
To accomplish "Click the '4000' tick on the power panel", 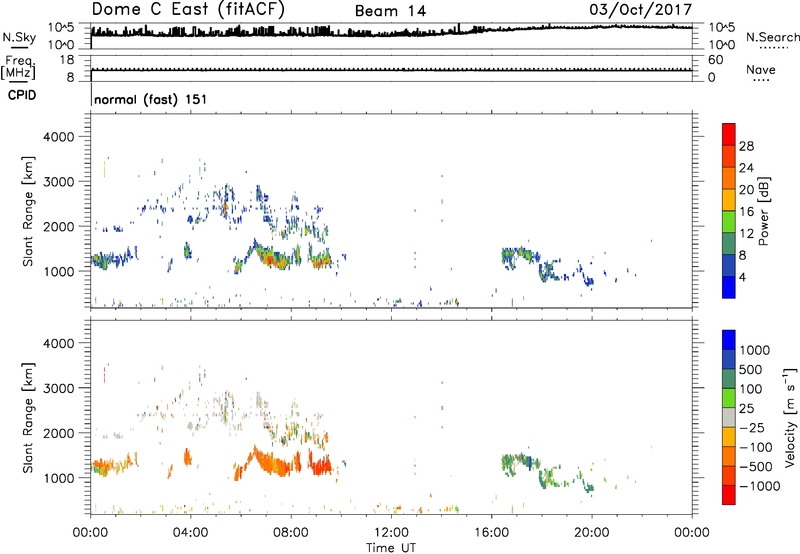I will [58, 137].
